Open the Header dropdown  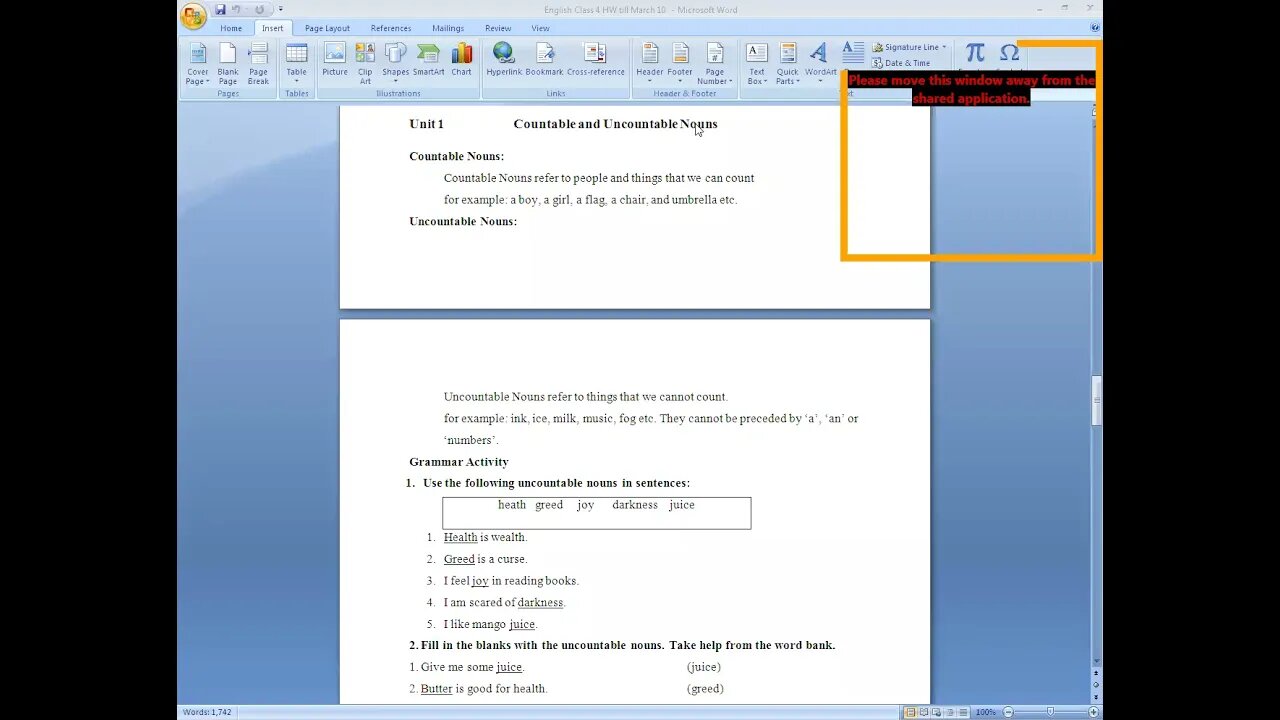650,64
